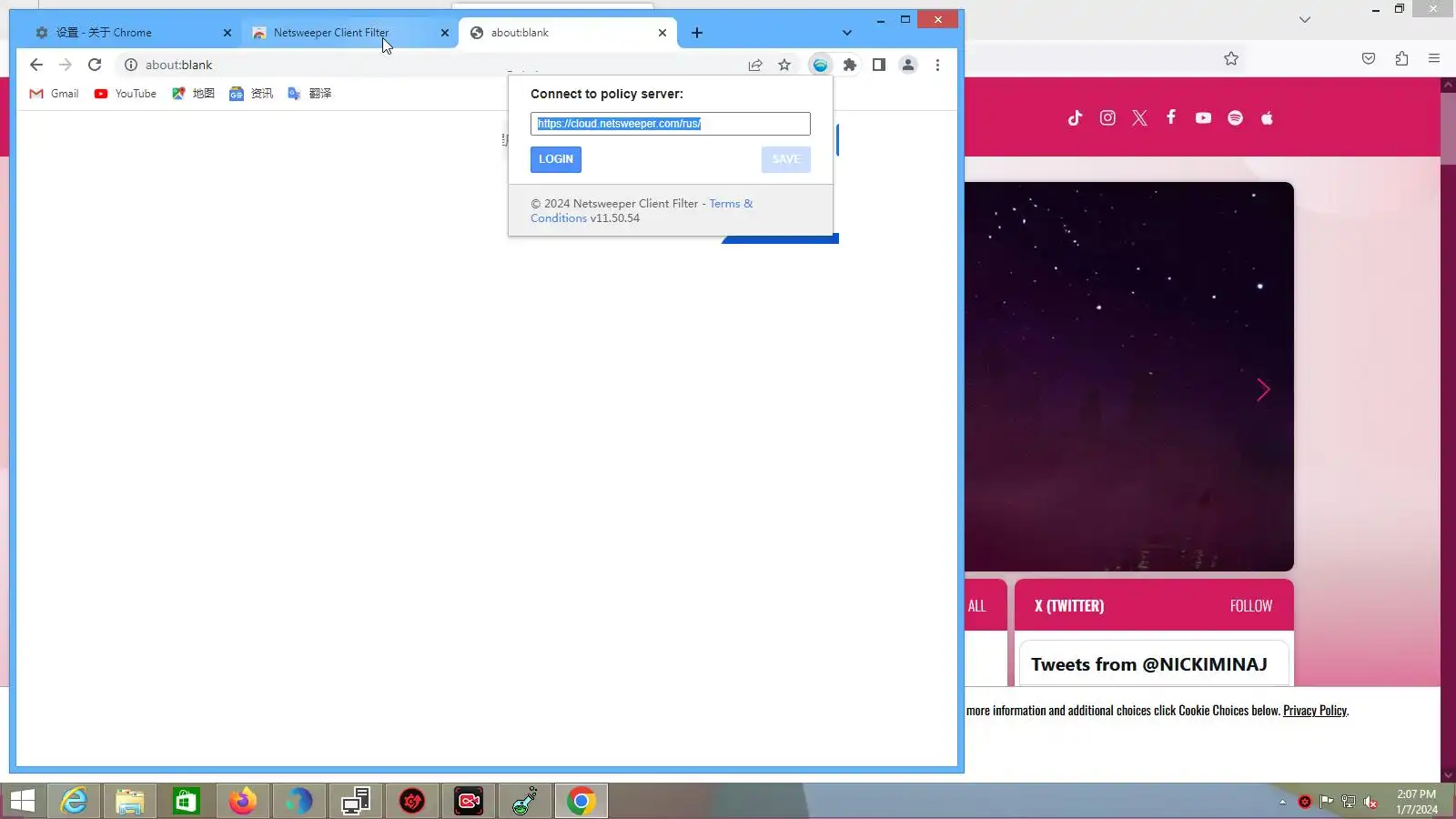
Task: Open the 资讯 news bookmark
Action: tap(251, 94)
